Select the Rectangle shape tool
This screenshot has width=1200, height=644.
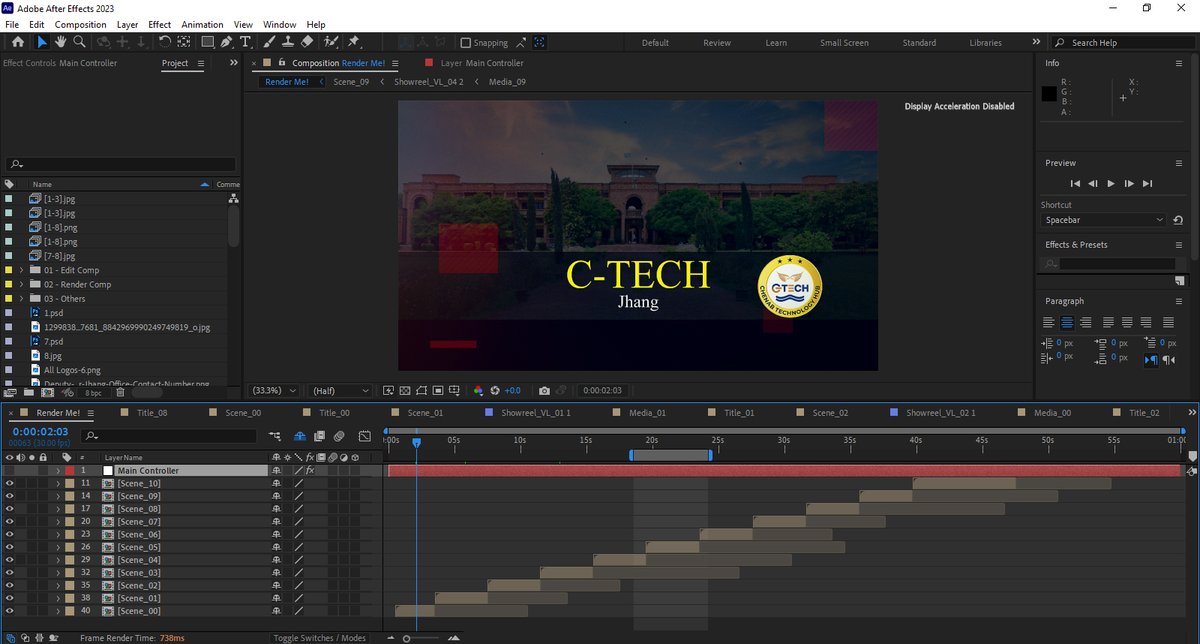[207, 42]
